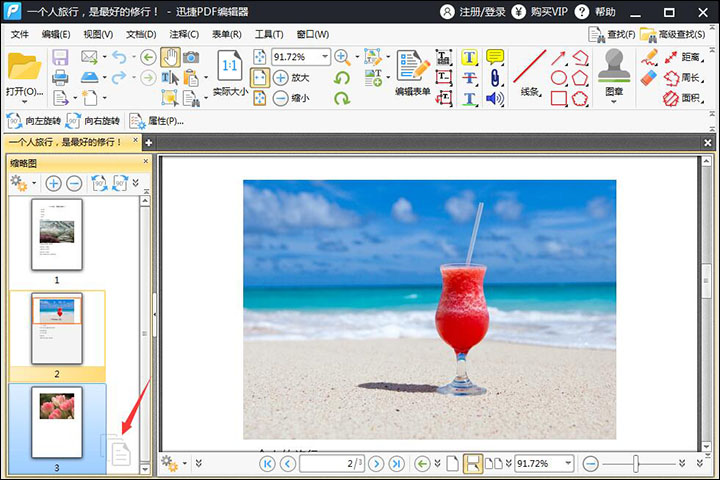Open the zoom percentage dropdown in toolbar
The width and height of the screenshot is (720, 480).
pos(324,57)
